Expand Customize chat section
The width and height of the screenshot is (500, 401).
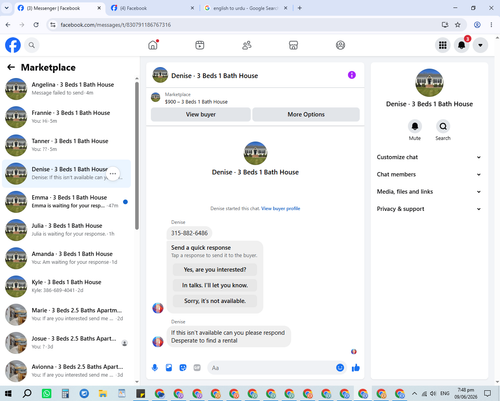click(x=429, y=157)
